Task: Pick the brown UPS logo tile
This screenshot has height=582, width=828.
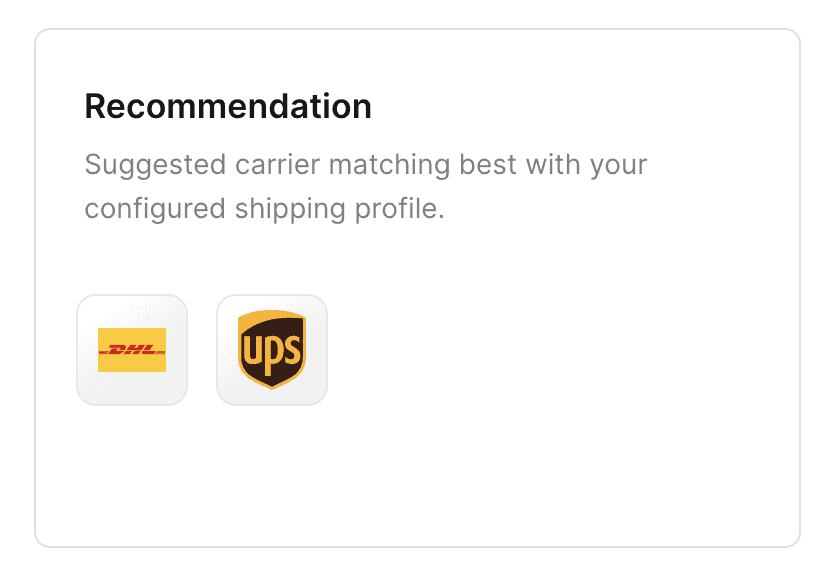Action: coord(272,350)
